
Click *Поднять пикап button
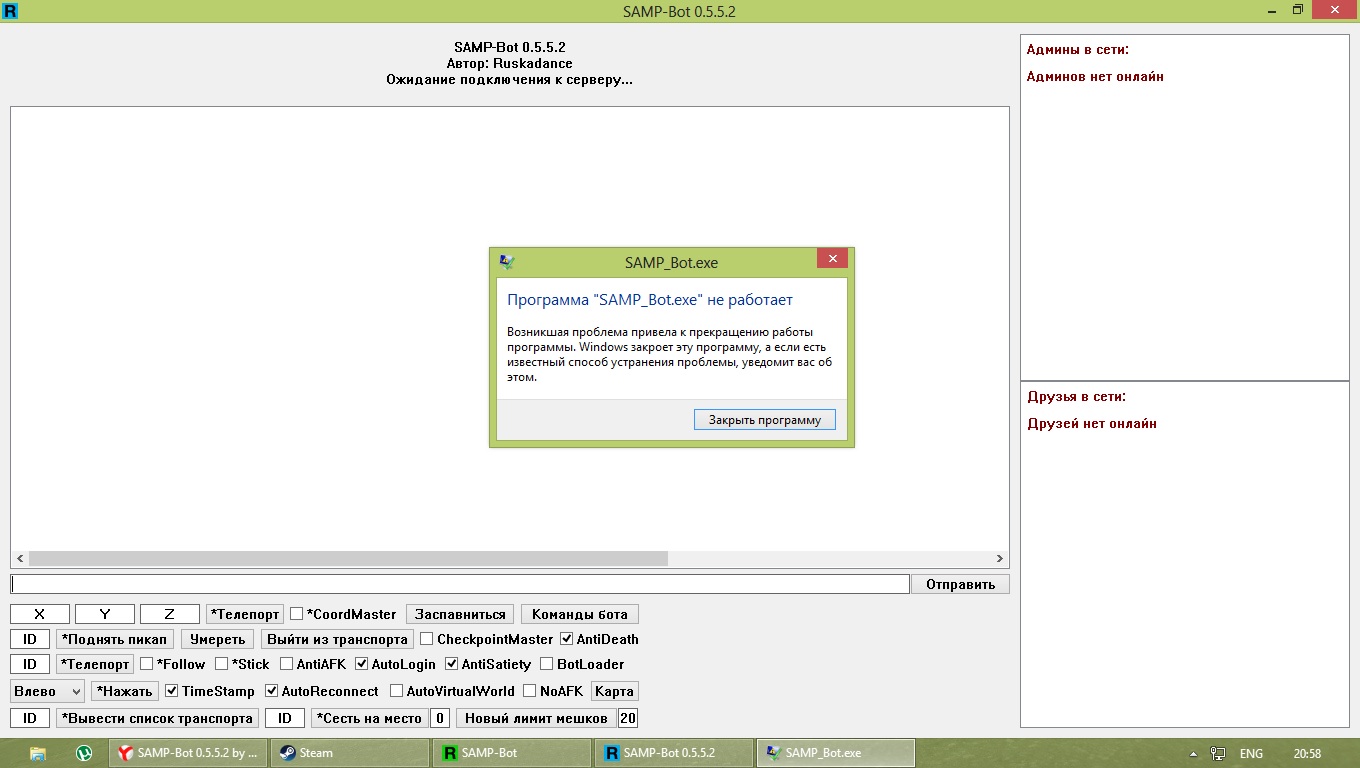[115, 639]
